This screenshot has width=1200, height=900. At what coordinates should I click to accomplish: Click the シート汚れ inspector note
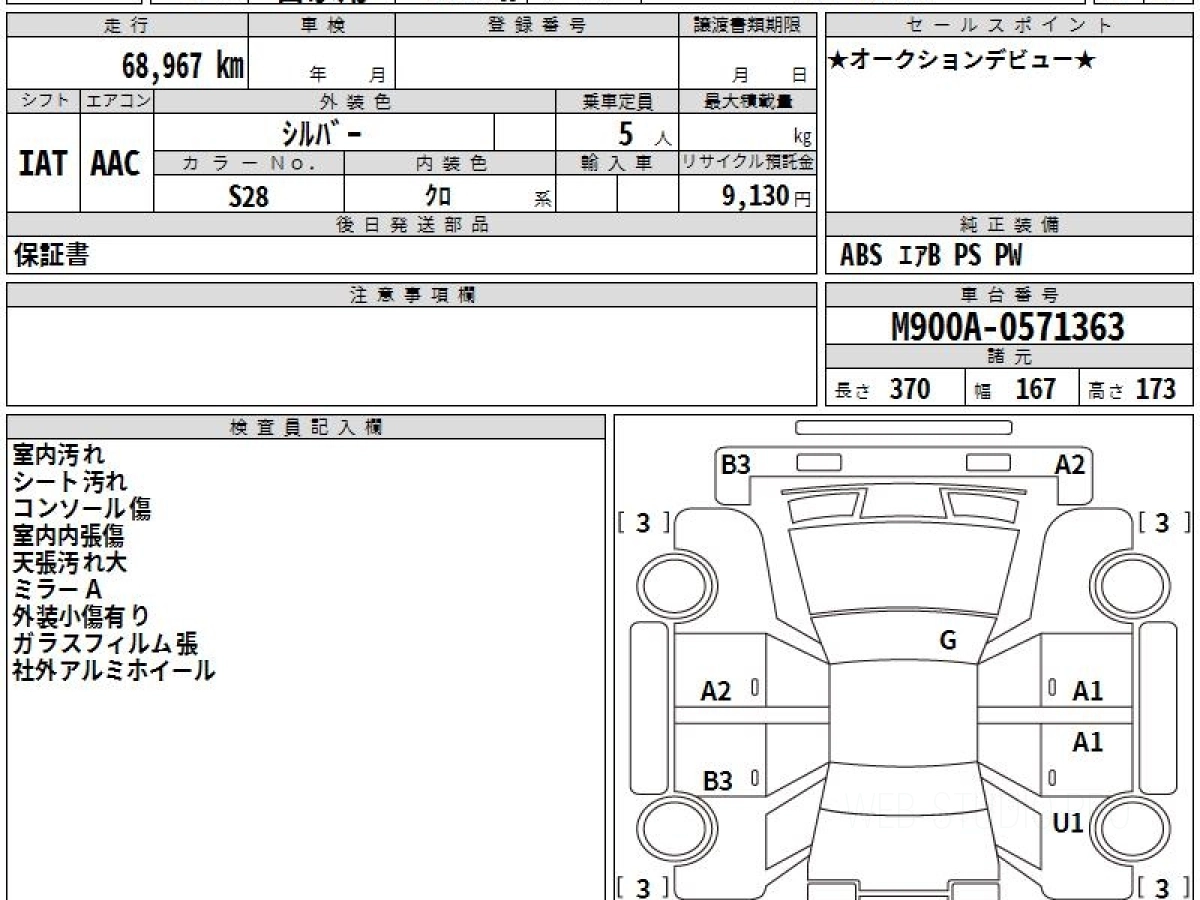pos(70,482)
